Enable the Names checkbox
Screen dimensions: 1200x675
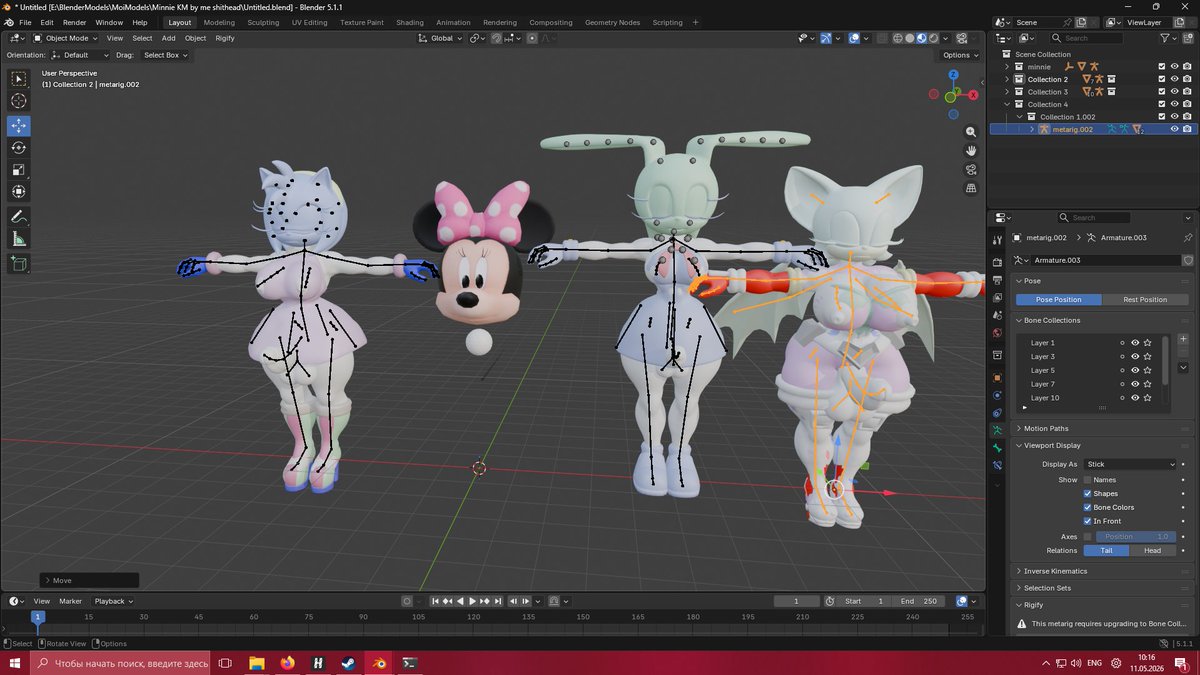pyautogui.click(x=1088, y=480)
